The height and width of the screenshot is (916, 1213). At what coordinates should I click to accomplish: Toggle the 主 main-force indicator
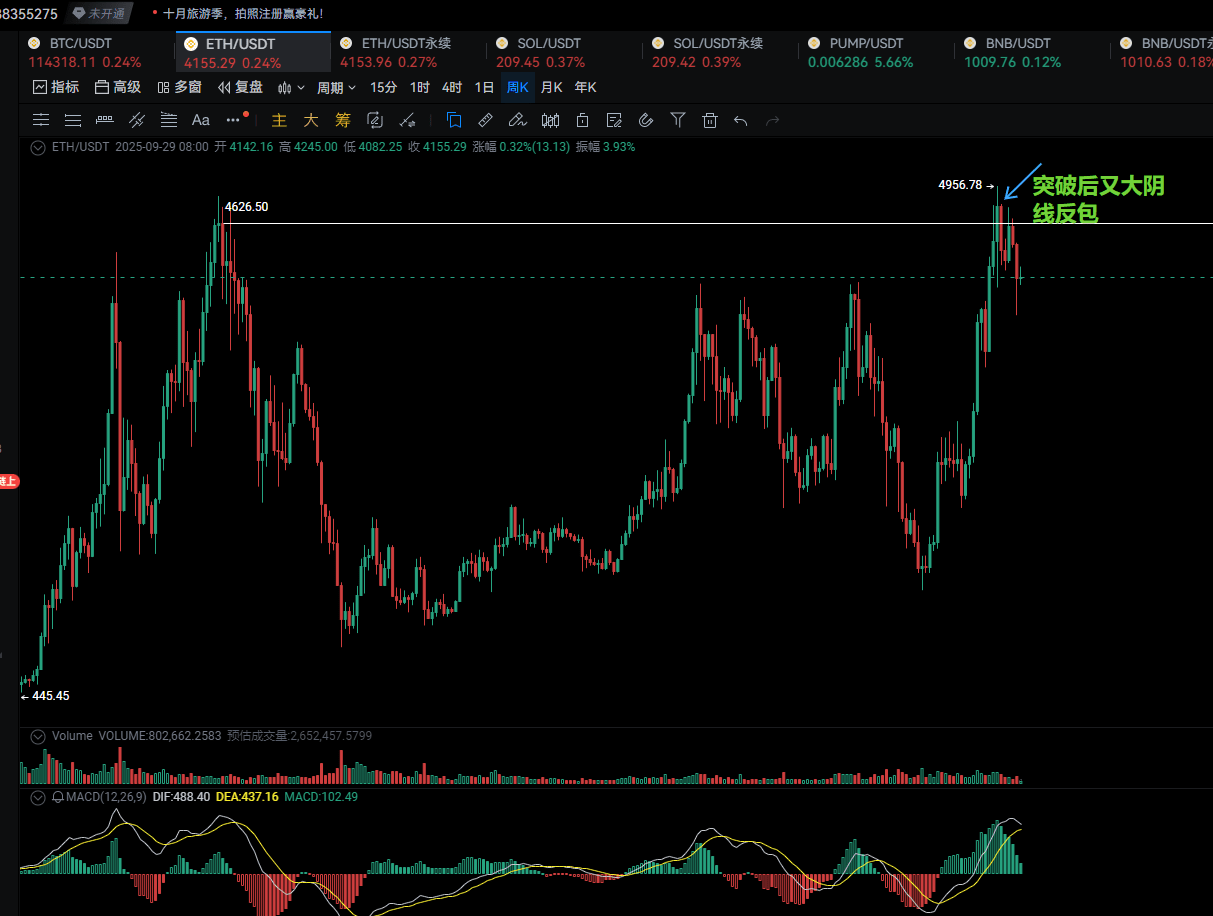click(x=279, y=120)
